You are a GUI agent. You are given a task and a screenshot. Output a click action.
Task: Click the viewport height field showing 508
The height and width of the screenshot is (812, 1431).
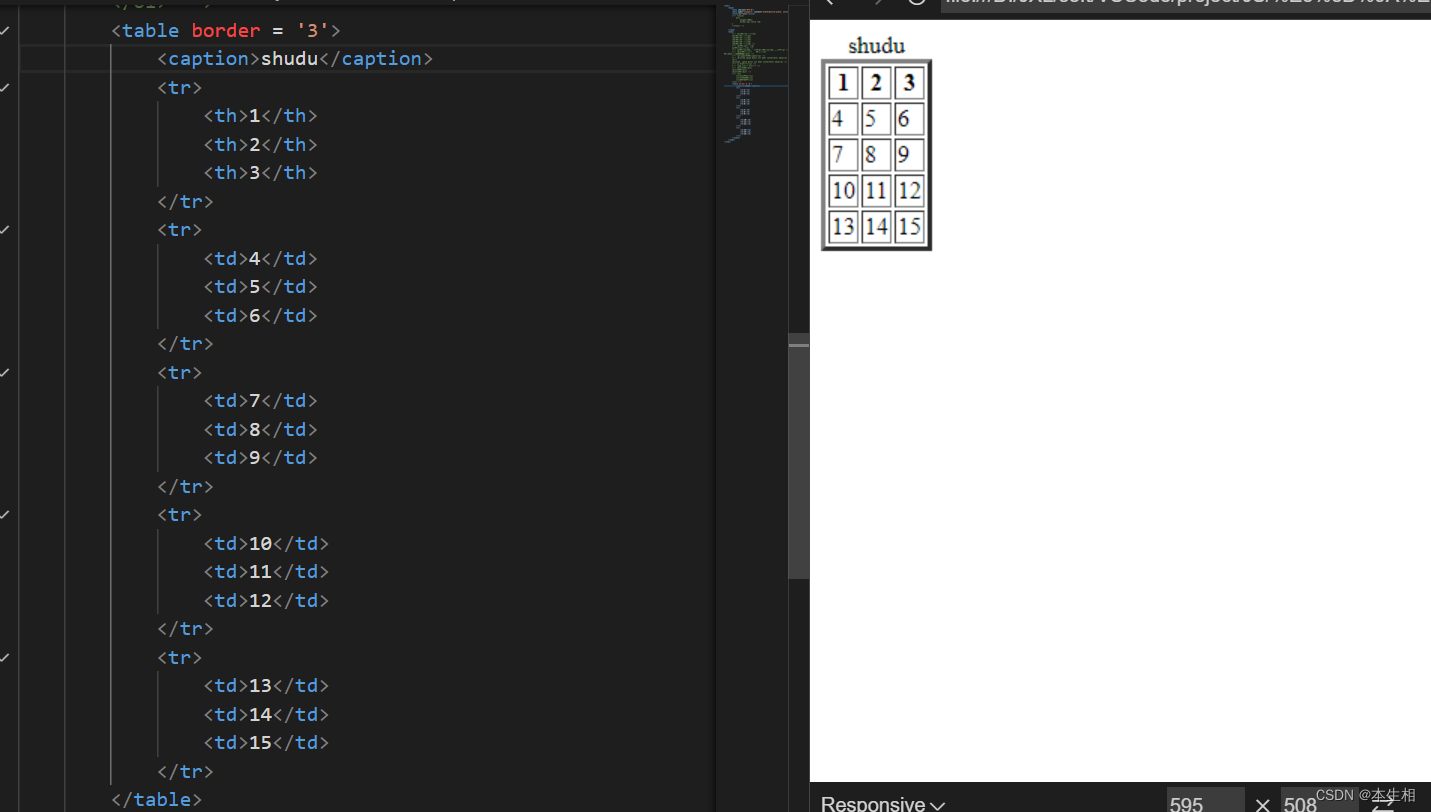[1318, 802]
